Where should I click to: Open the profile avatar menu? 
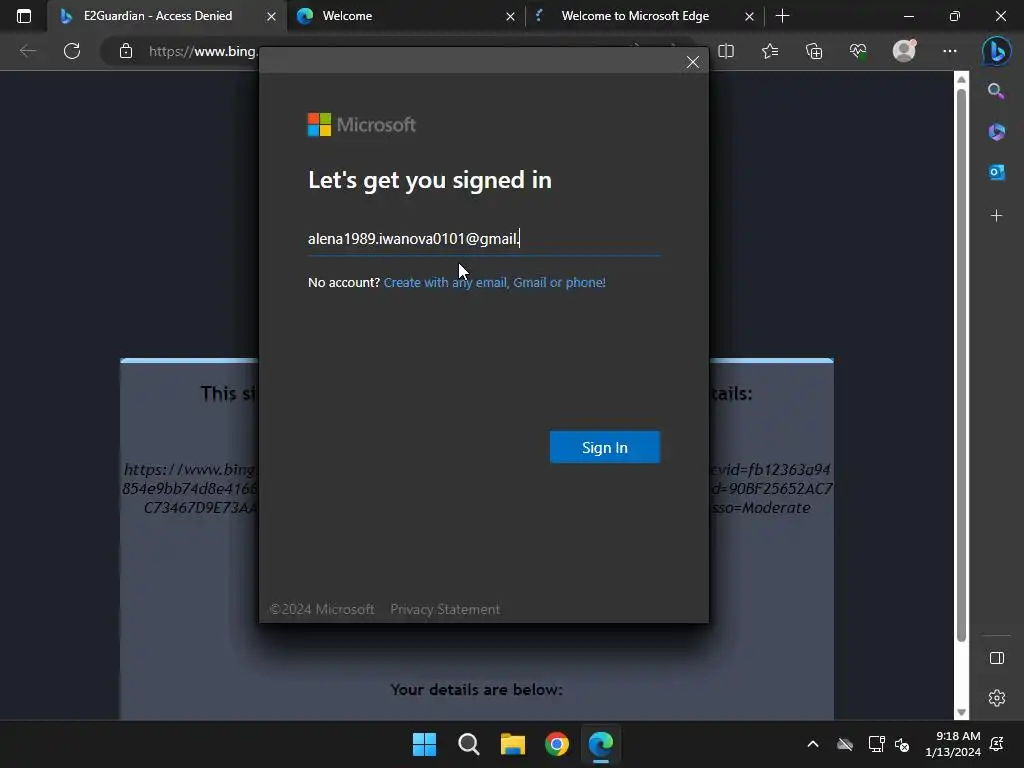click(x=904, y=51)
